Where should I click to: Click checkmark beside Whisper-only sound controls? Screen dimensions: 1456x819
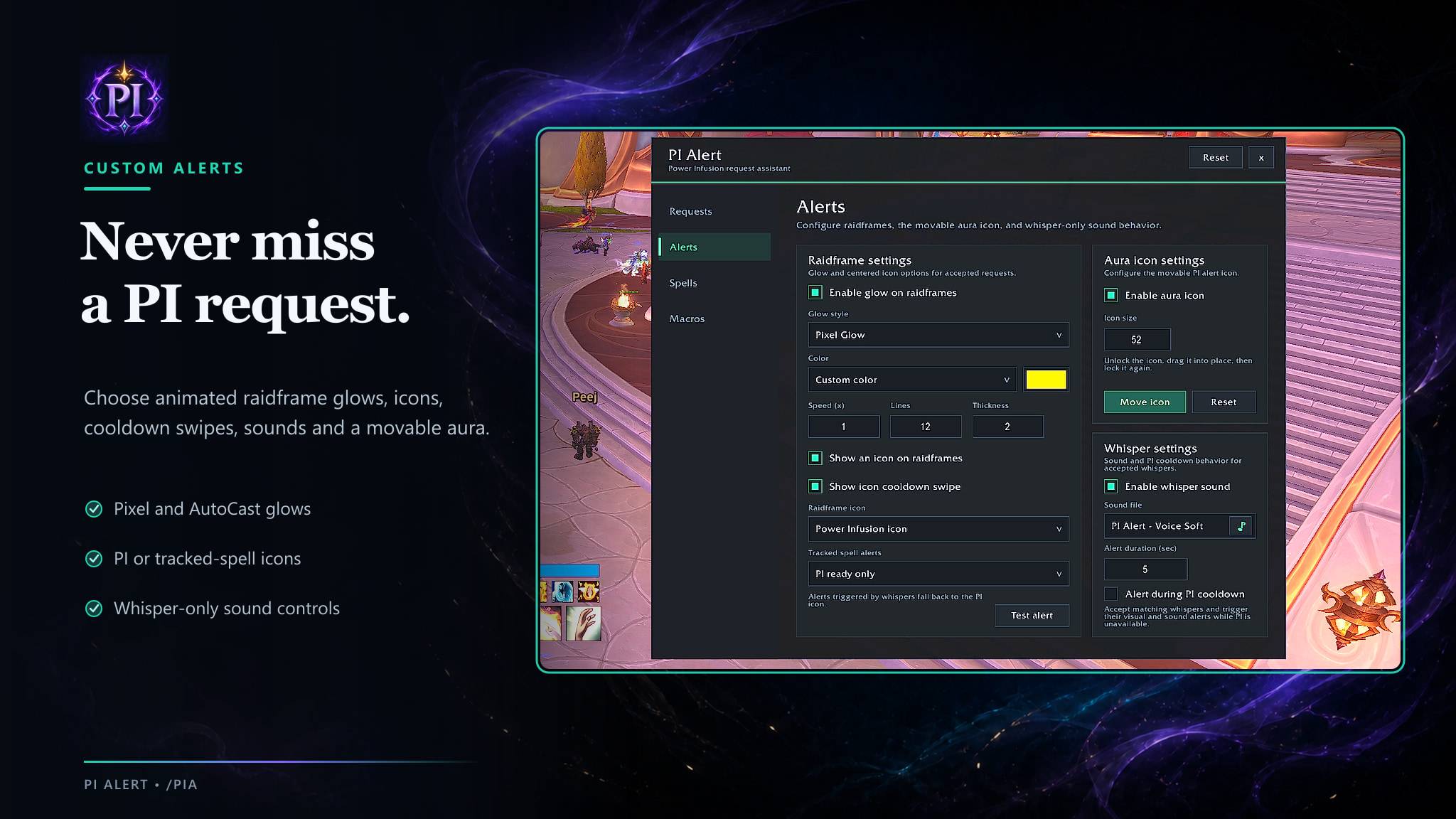tap(94, 609)
